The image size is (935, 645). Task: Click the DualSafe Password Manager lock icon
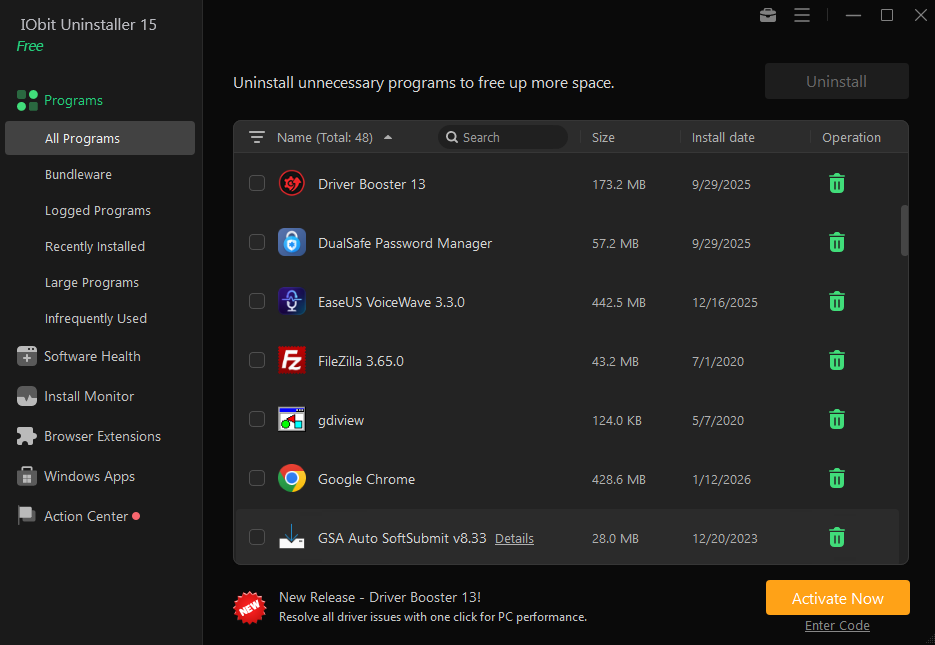(291, 243)
